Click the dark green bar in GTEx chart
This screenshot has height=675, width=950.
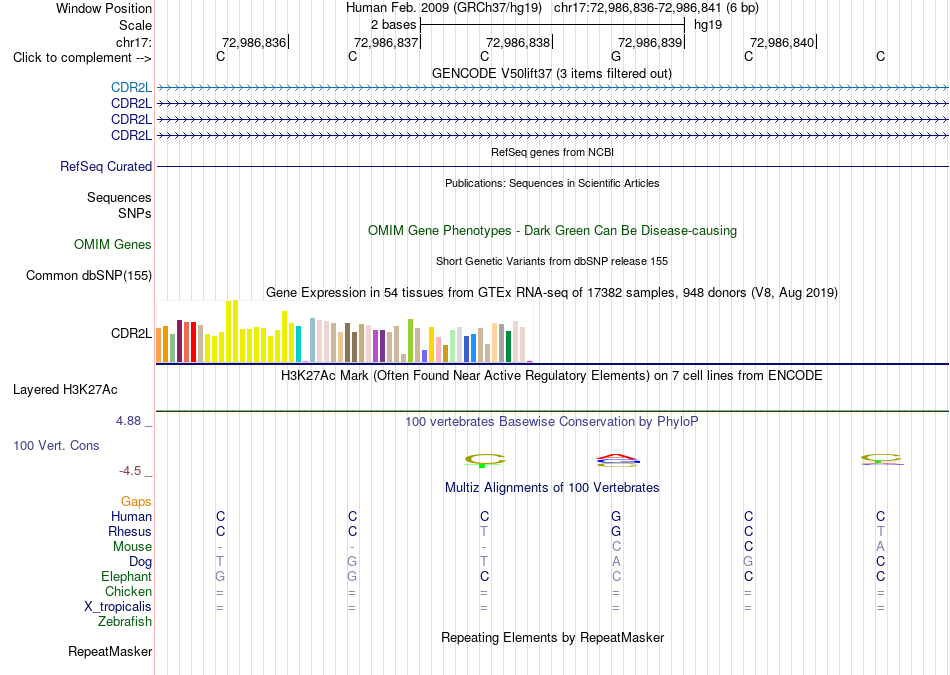pos(508,347)
